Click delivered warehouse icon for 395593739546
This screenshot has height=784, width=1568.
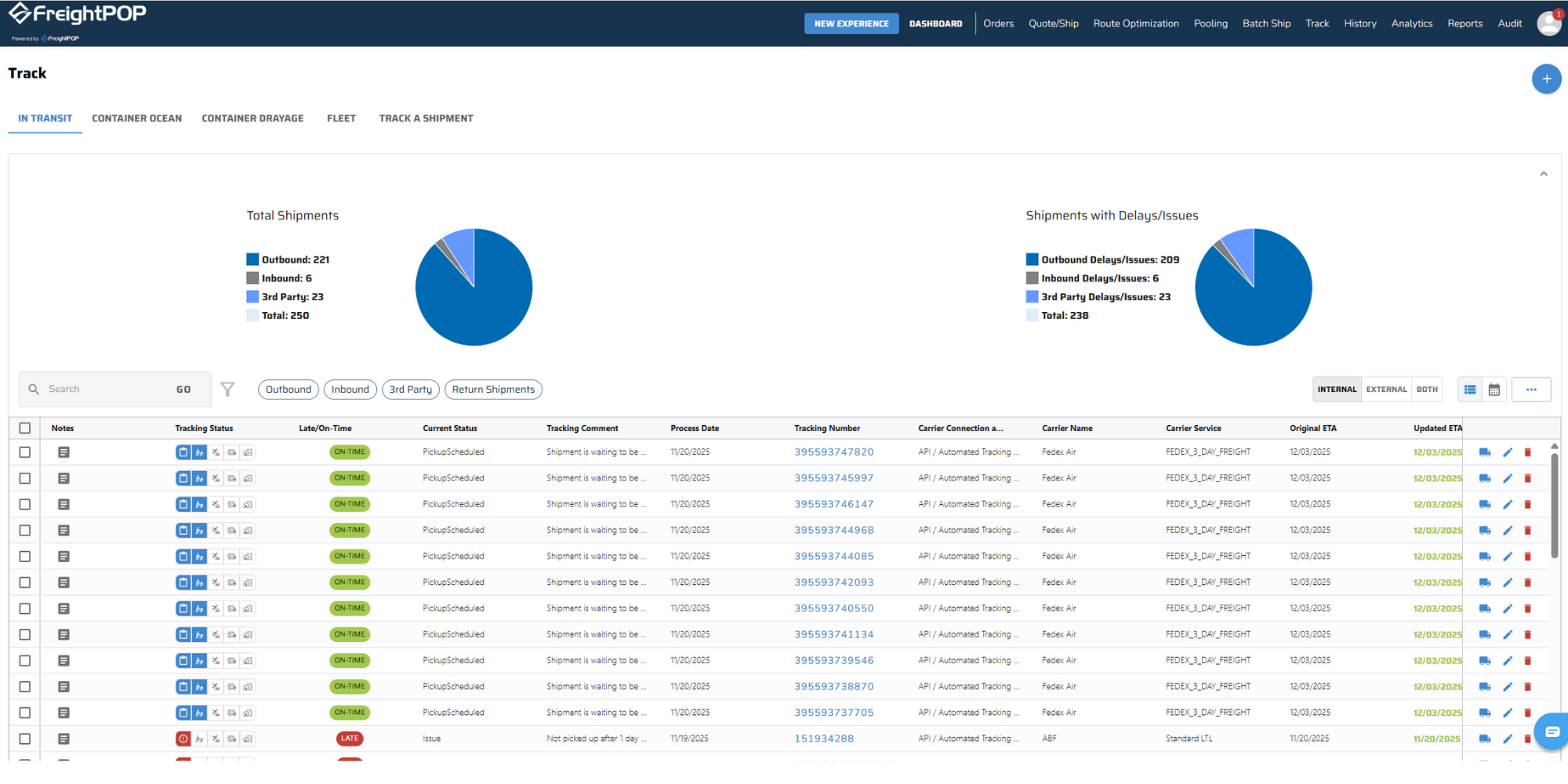pos(248,661)
